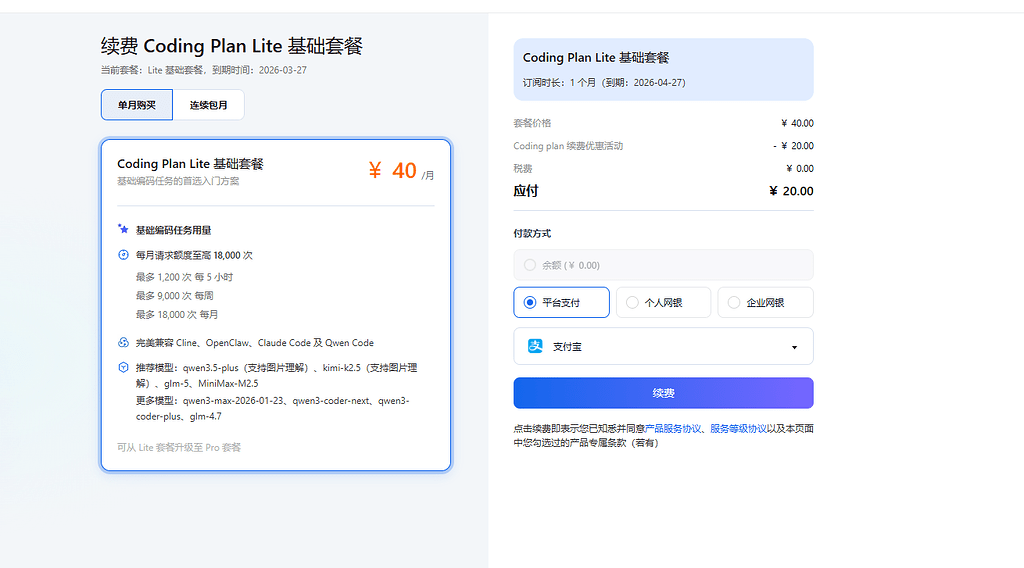Open the 支付宝 payment method dropdown
Viewport: 1024px width, 568px height.
[x=664, y=346]
